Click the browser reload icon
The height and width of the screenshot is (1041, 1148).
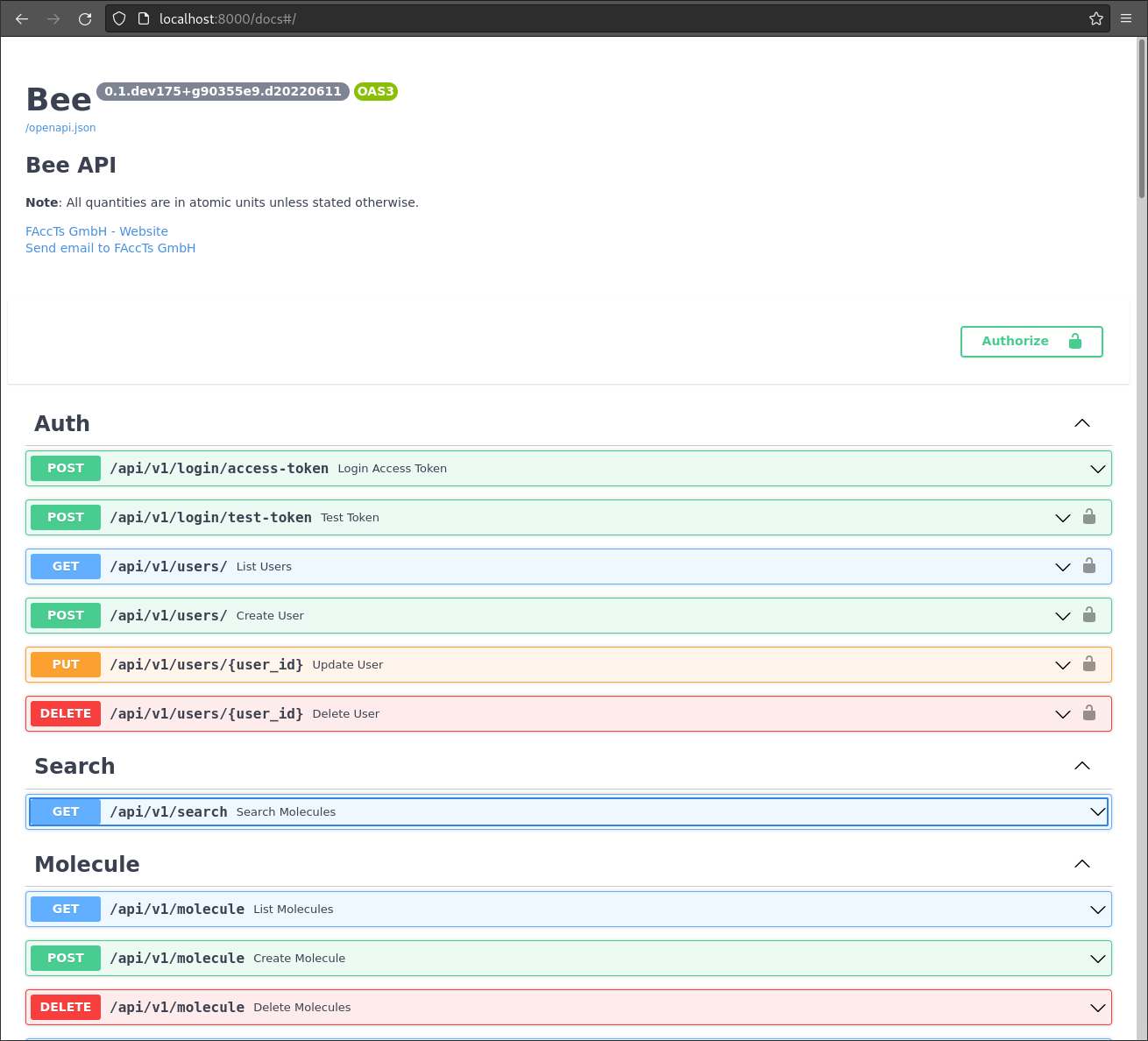point(84,18)
